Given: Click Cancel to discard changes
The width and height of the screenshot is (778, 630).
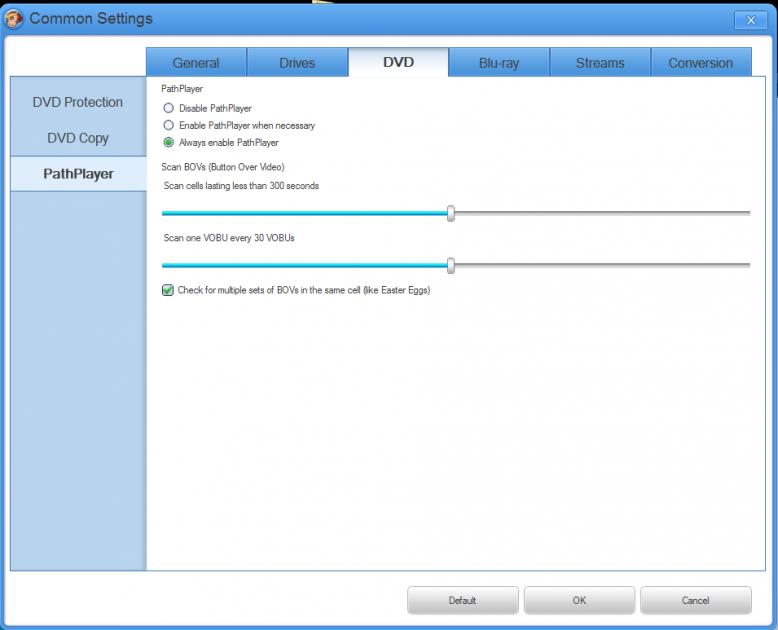Looking at the screenshot, I should pos(696,600).
